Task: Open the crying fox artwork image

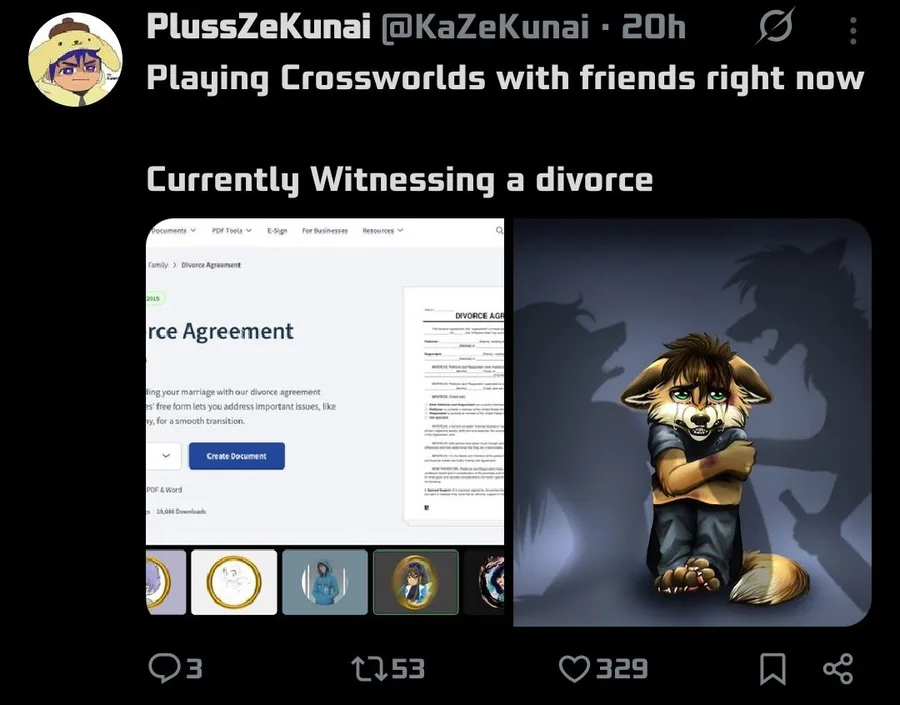Action: pos(692,422)
